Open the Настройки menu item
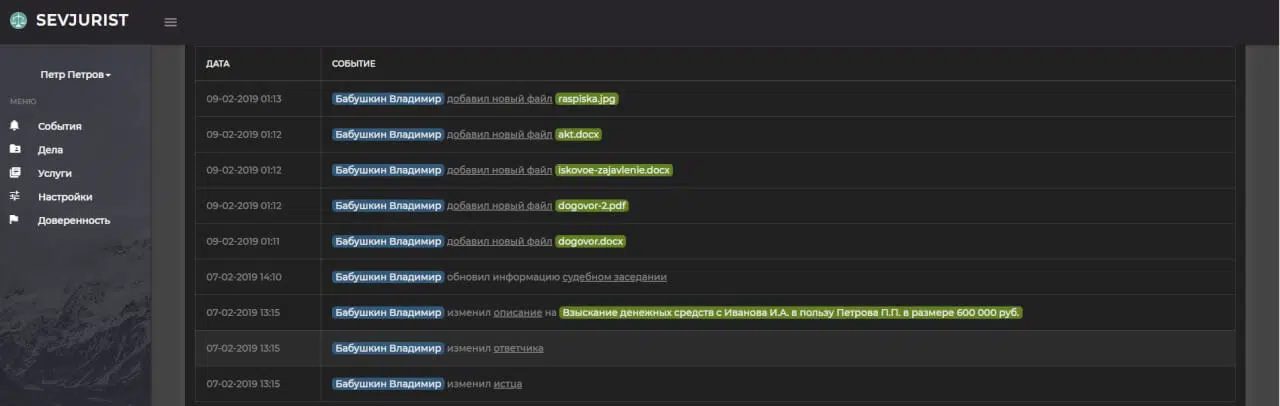Image resolution: width=1280 pixels, height=406 pixels. click(65, 197)
